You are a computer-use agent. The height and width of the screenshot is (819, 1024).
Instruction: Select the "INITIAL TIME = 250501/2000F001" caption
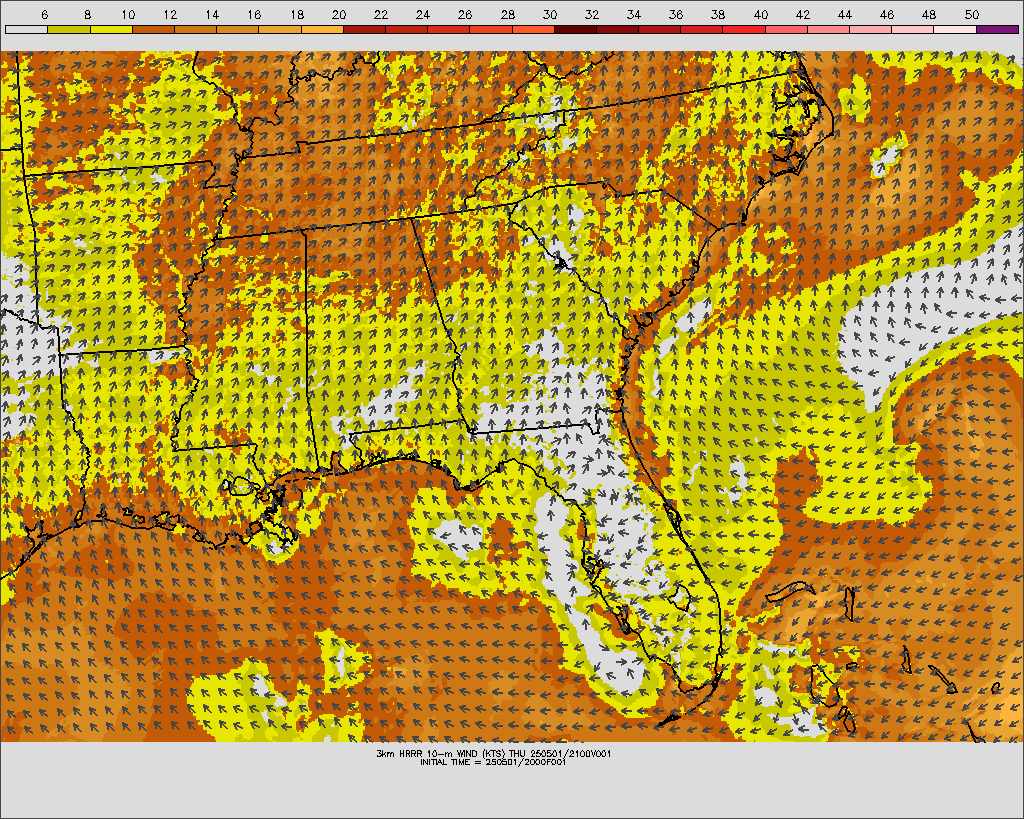coord(493,762)
